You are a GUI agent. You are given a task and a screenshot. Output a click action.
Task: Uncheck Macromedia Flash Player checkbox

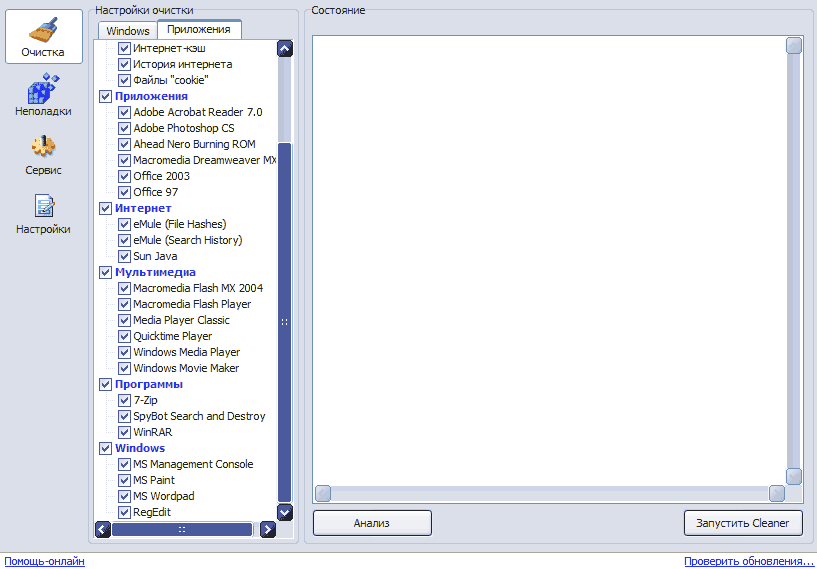point(124,304)
